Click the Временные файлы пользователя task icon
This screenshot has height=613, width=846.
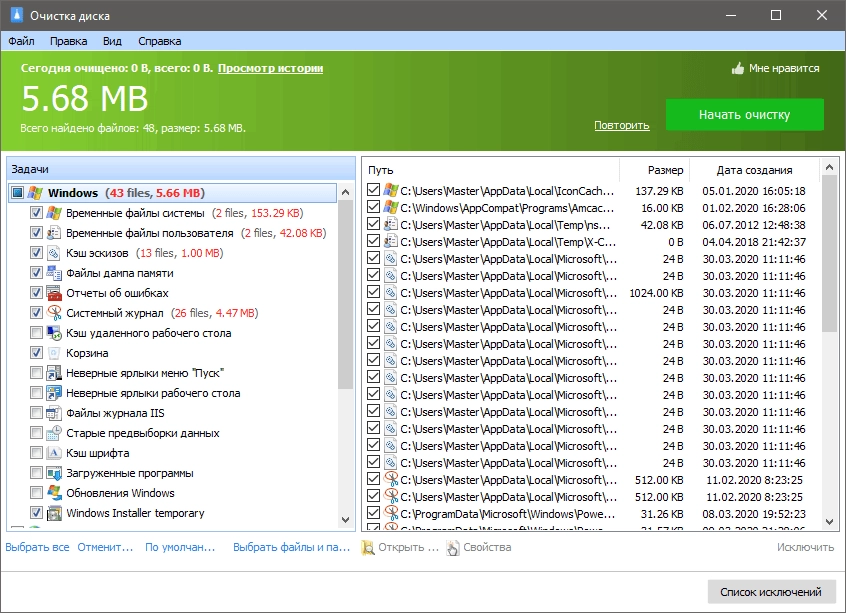point(54,233)
